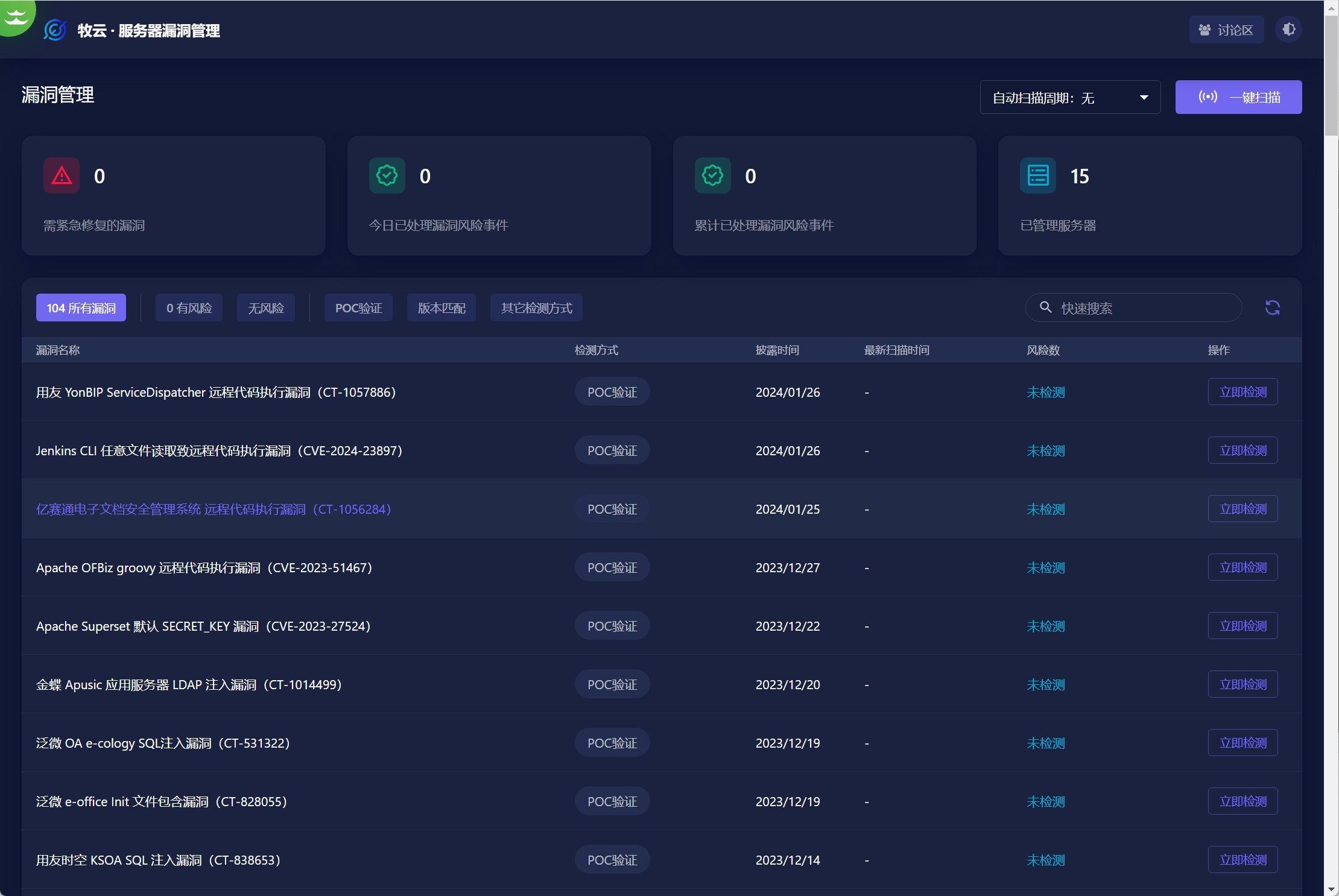
Task: Click date 2023/12/14 in 用友时空 row
Action: point(788,860)
